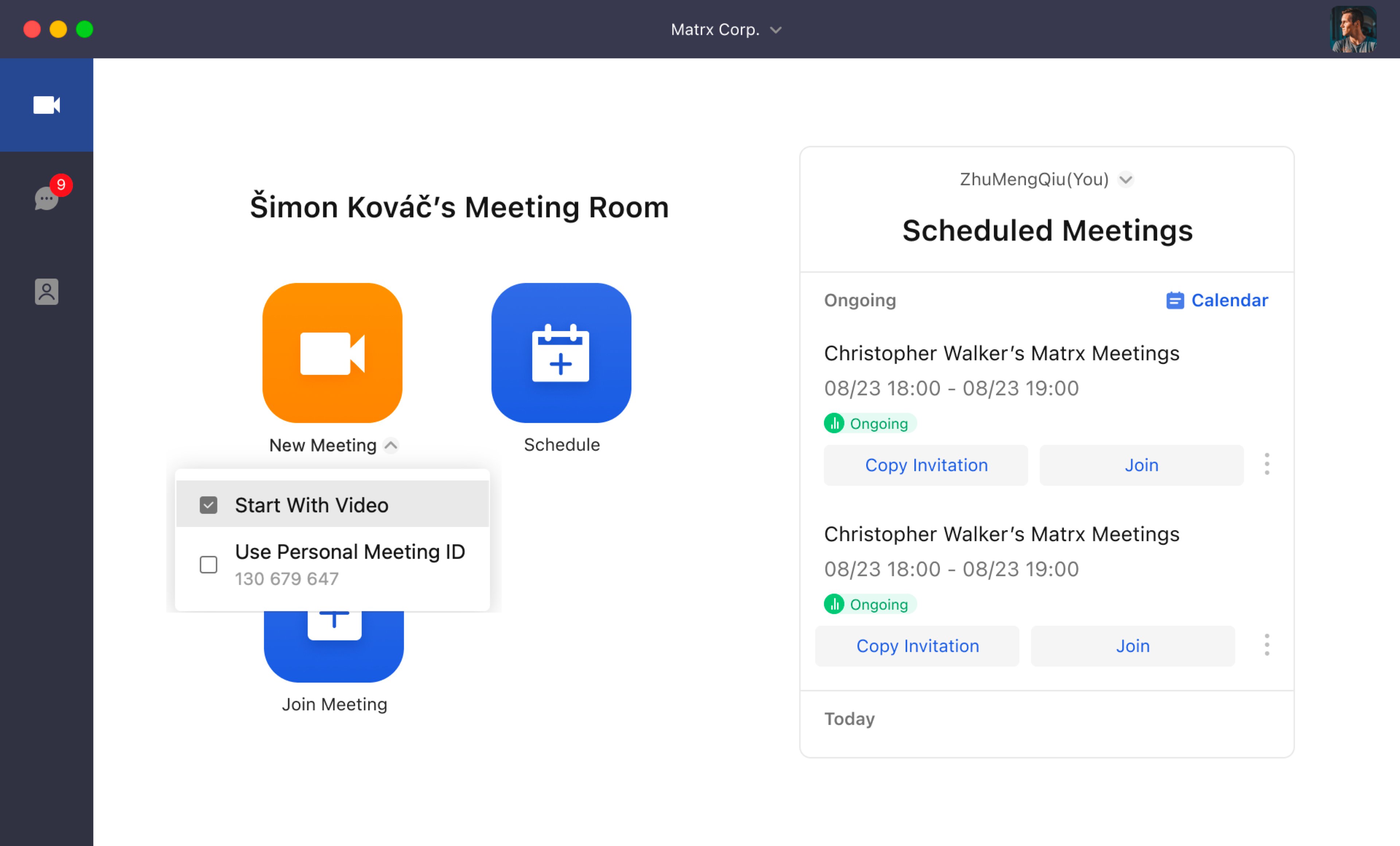Image resolution: width=1400 pixels, height=846 pixels.
Task: Copy Invitation for the first ongoing meeting
Action: point(926,465)
